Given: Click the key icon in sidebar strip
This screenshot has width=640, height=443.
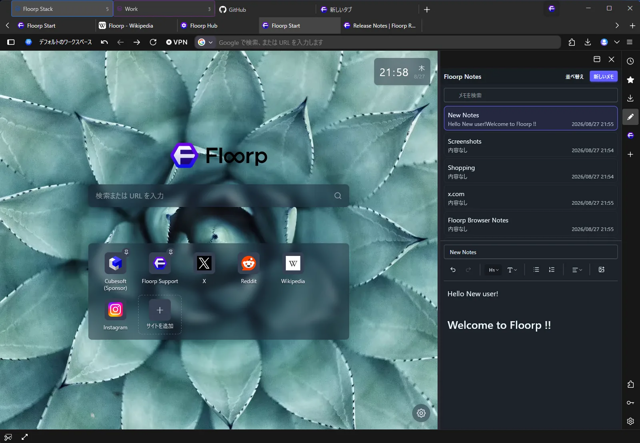Looking at the screenshot, I should coord(630,403).
